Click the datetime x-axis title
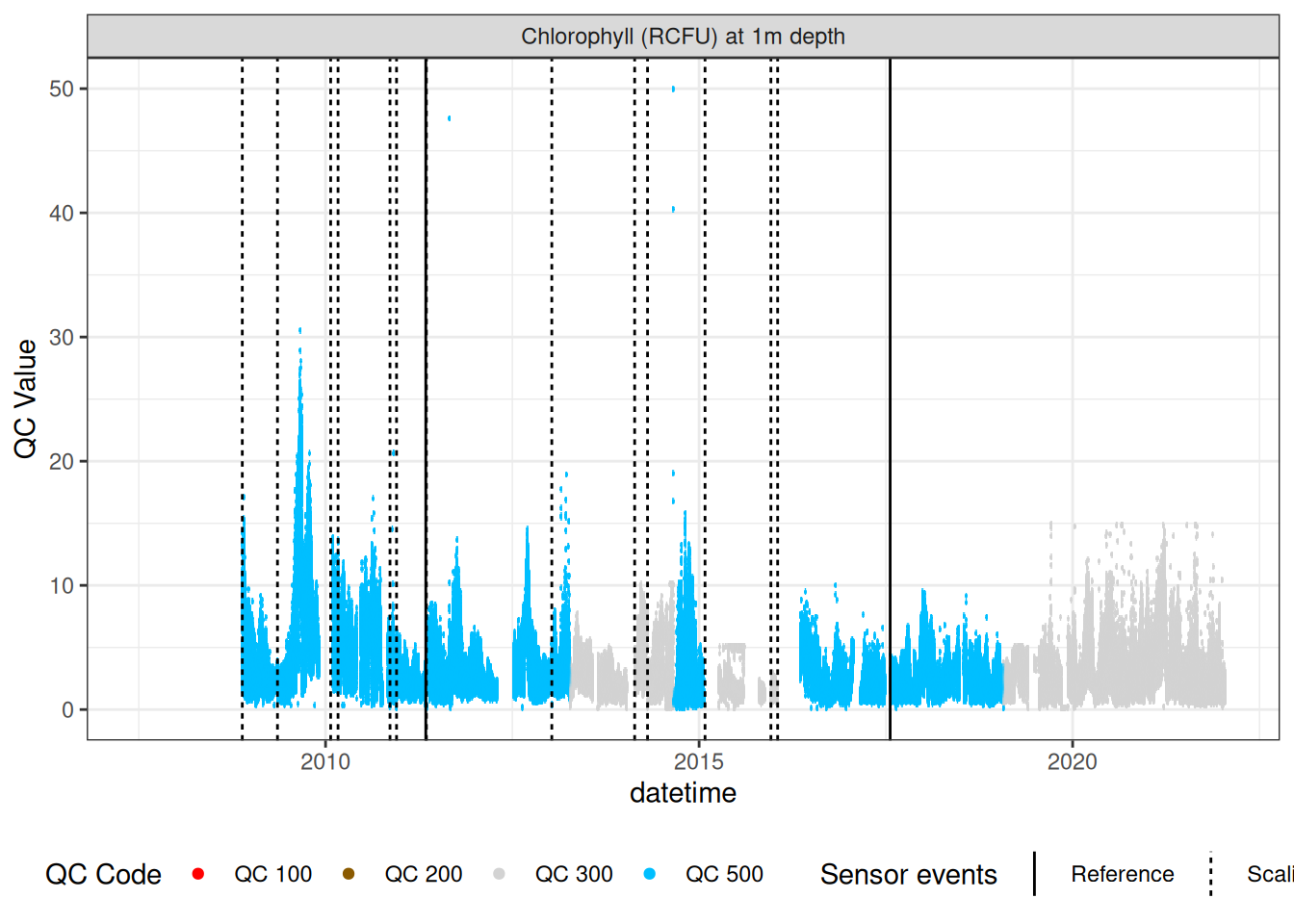This screenshot has height=924, width=1294. (683, 793)
